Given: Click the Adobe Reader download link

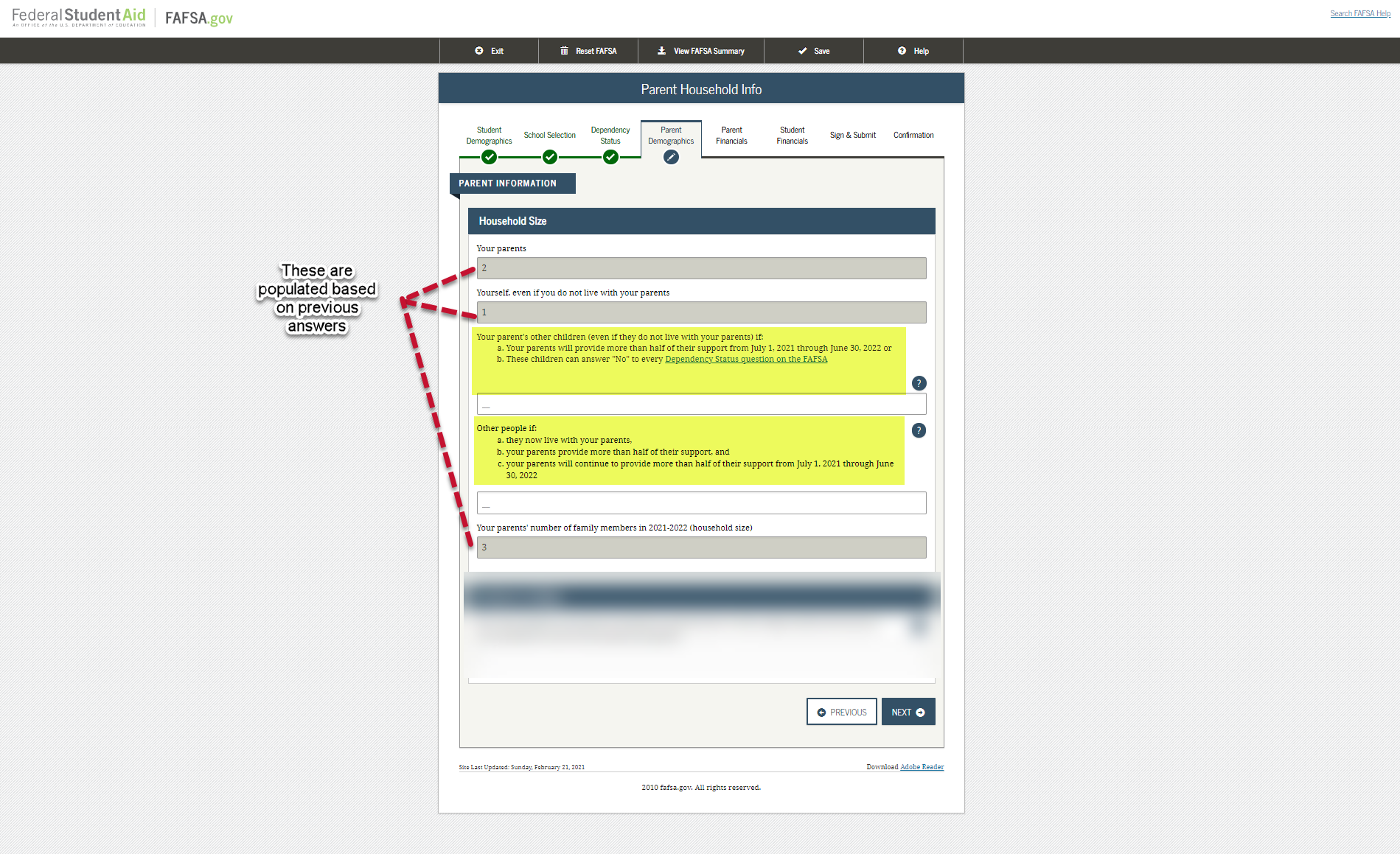Looking at the screenshot, I should [x=922, y=766].
